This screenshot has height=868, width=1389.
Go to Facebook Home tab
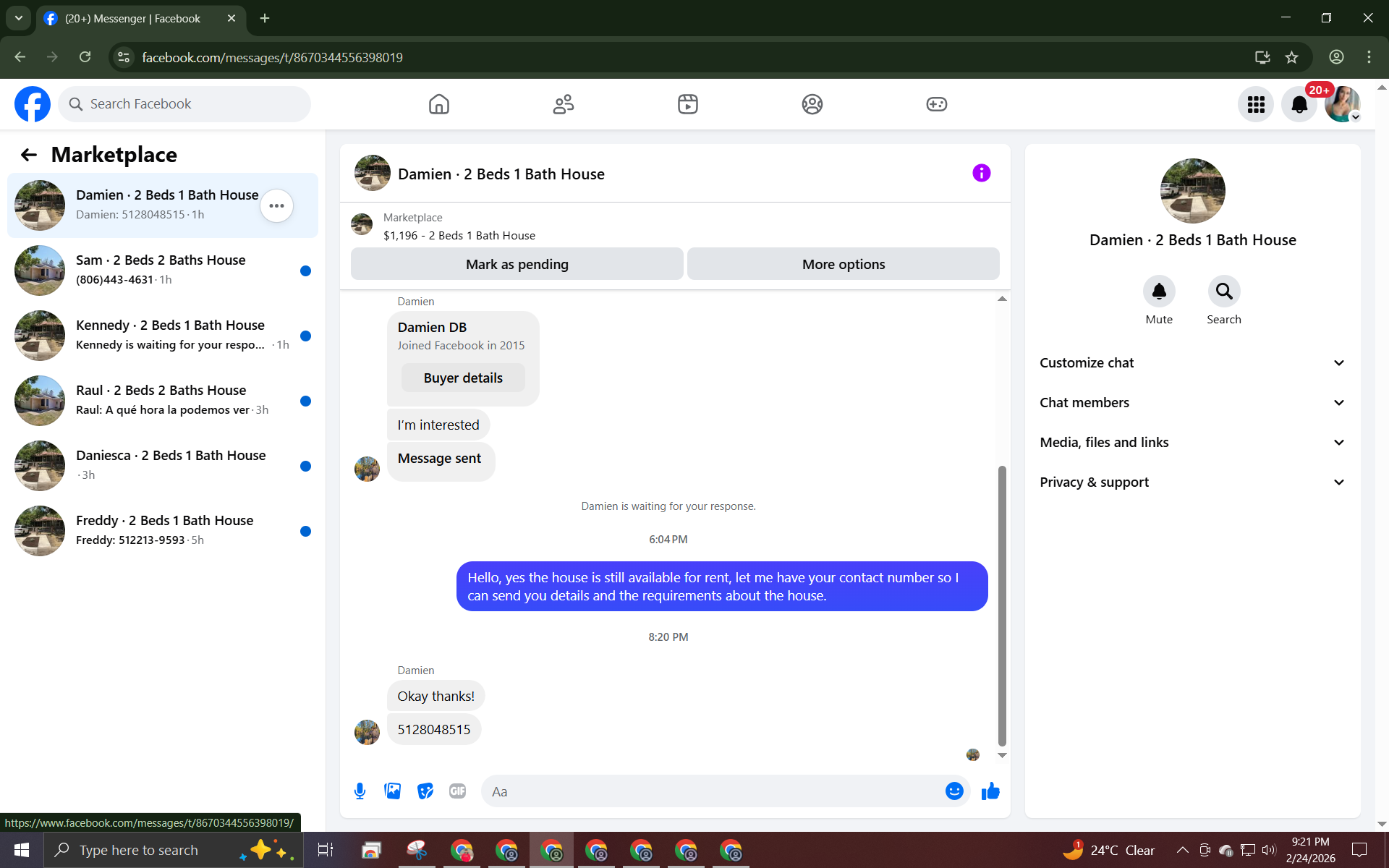click(439, 105)
